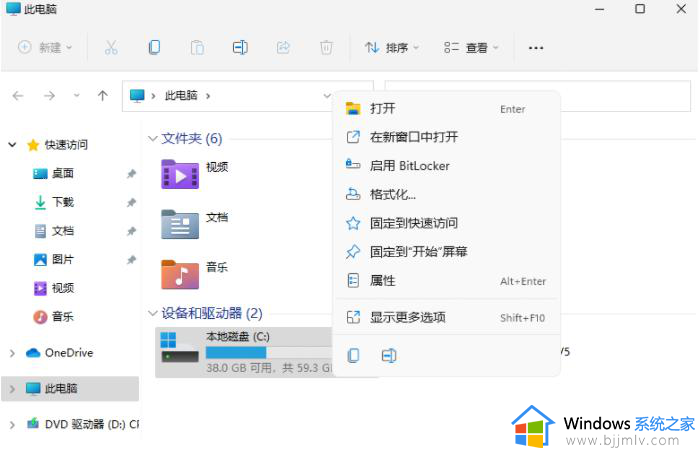Open the See more (three dots) menu
This screenshot has height=454, width=700.
536,48
